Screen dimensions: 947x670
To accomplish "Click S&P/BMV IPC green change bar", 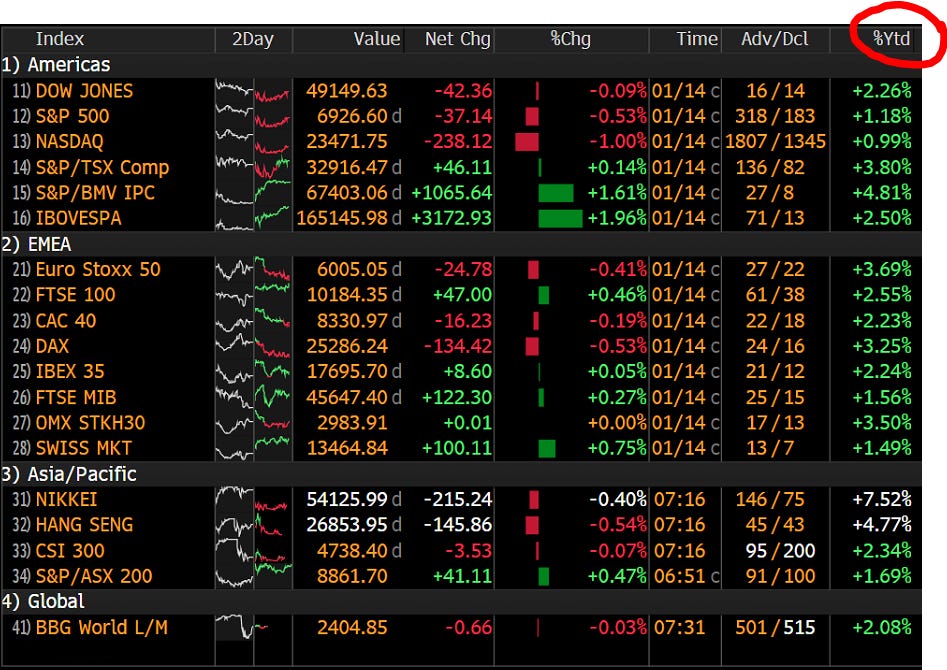I will (556, 193).
